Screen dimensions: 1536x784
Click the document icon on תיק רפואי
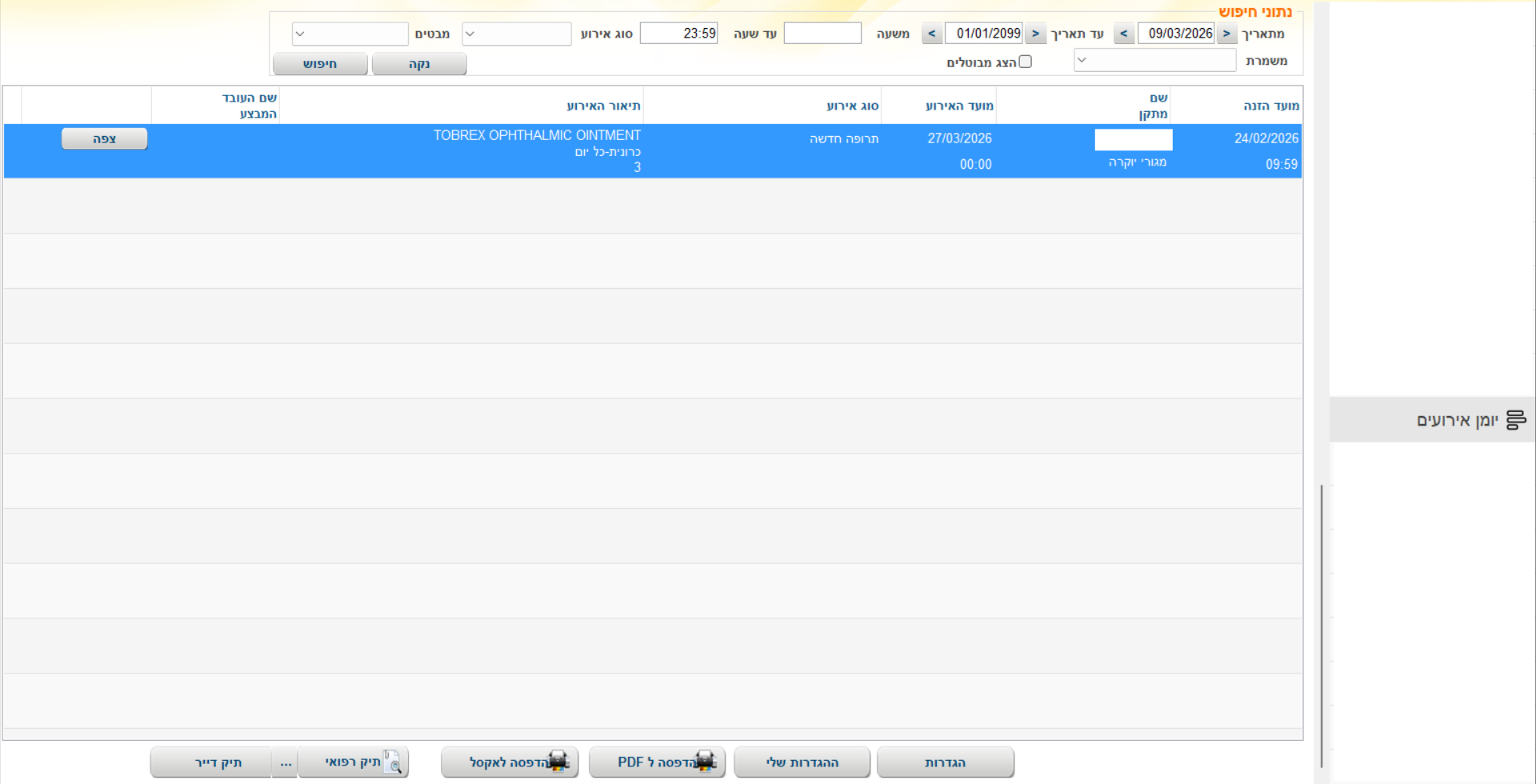tap(393, 762)
